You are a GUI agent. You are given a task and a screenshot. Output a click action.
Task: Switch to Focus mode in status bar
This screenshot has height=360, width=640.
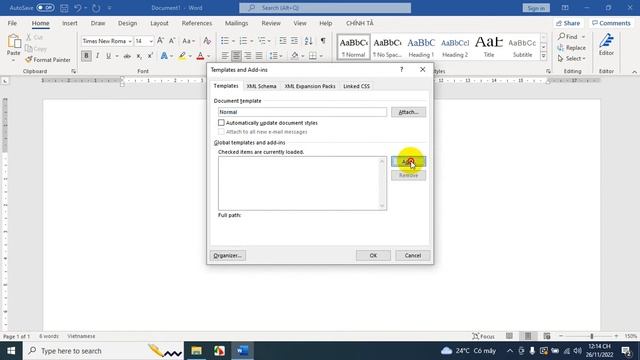pos(483,336)
